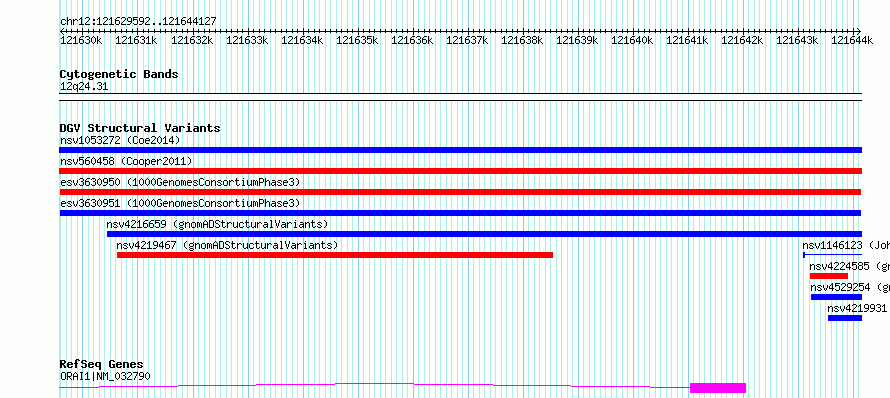Click the nsv4224585 short red bar
This screenshot has width=890, height=398.
coord(829,276)
